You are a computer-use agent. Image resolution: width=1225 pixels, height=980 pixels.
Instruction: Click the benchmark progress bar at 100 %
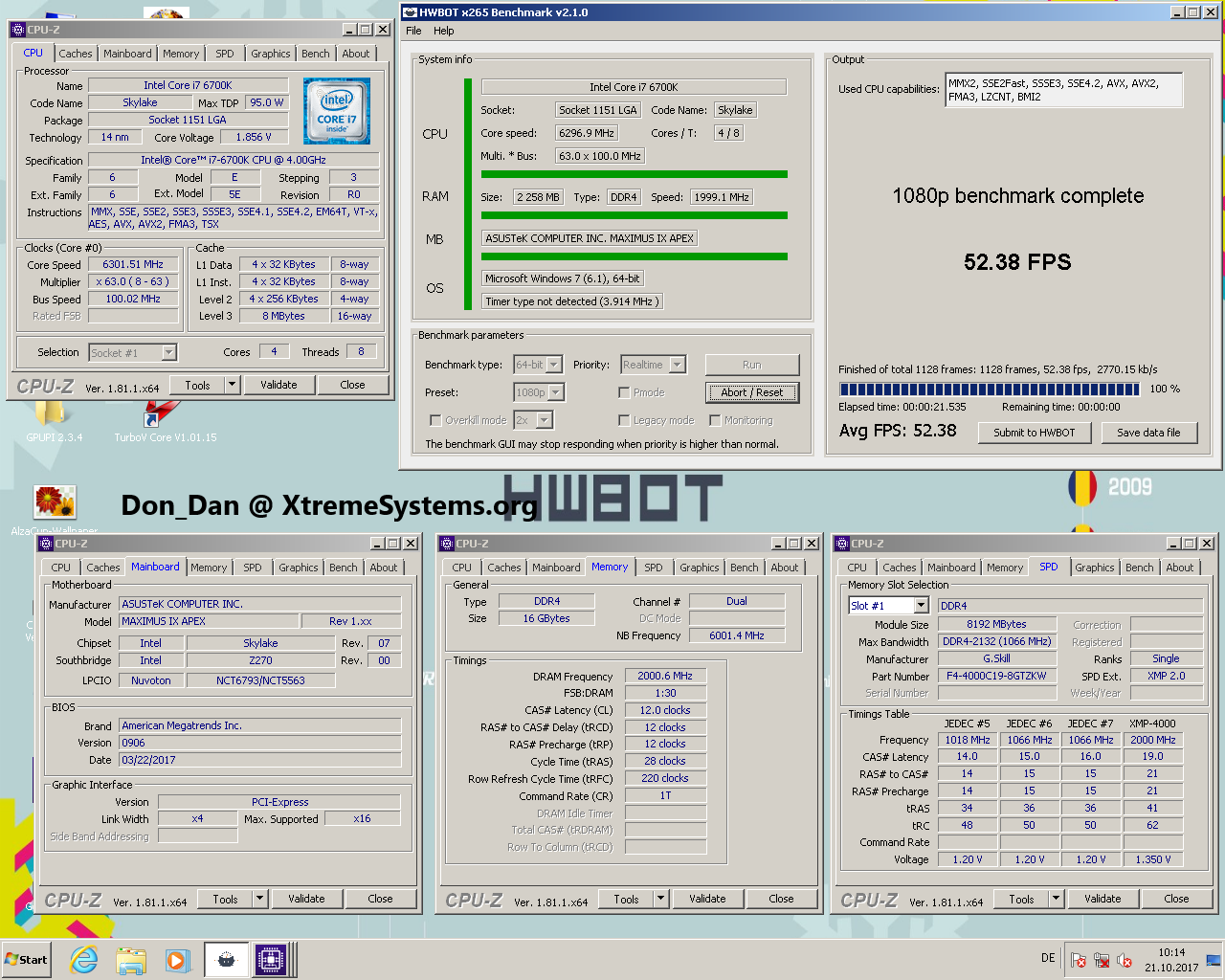[990, 390]
